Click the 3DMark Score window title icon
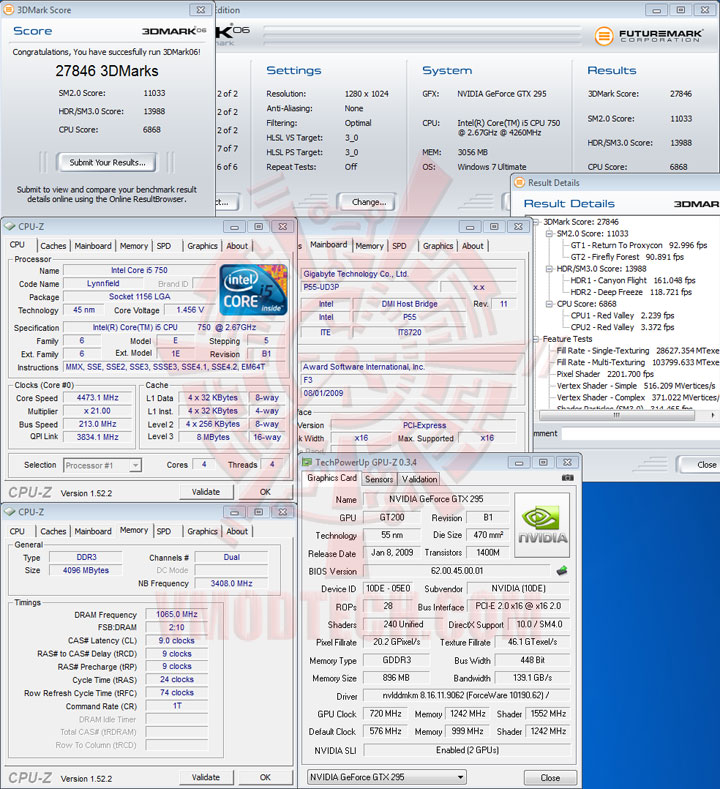The height and width of the screenshot is (789, 720). point(8,10)
